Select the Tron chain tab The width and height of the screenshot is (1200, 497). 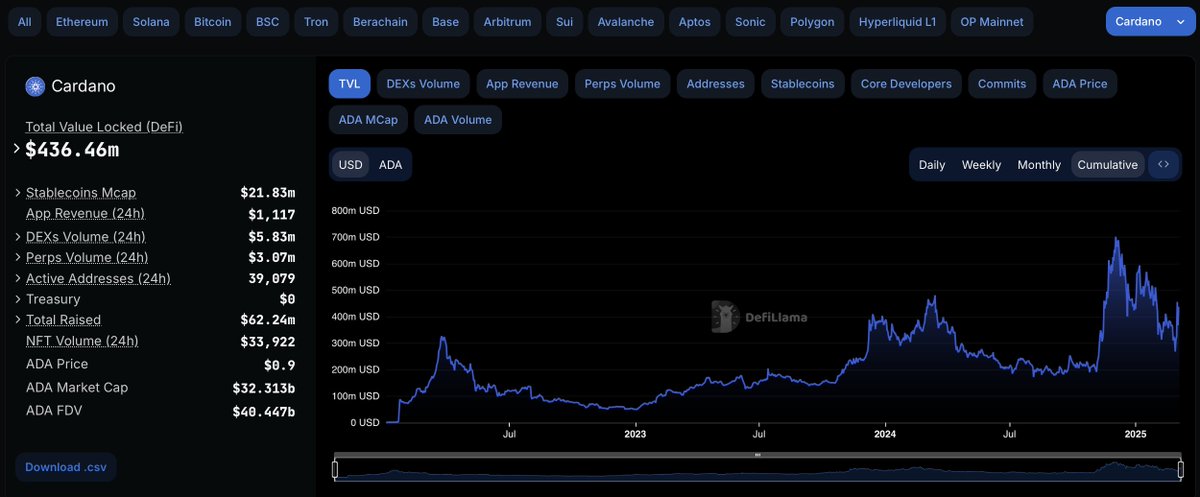tap(316, 21)
